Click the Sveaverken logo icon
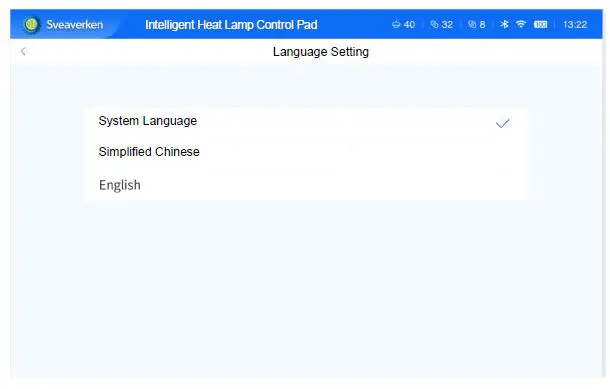 pos(31,25)
